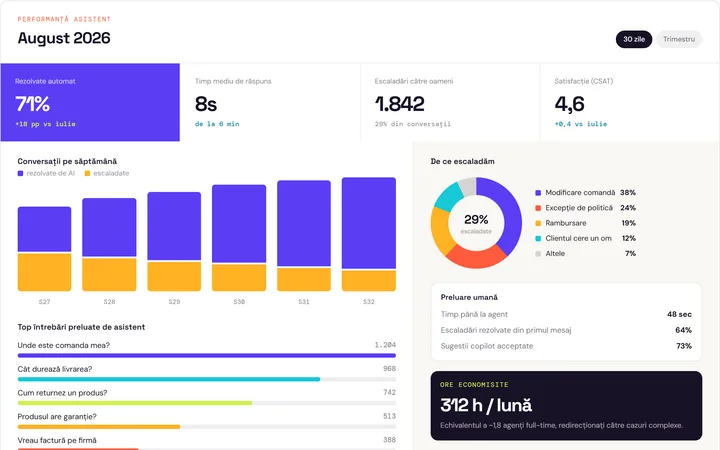The height and width of the screenshot is (450, 720).
Task: Click 'Top întrebări preluate de asistent' heading
Action: pos(81,327)
